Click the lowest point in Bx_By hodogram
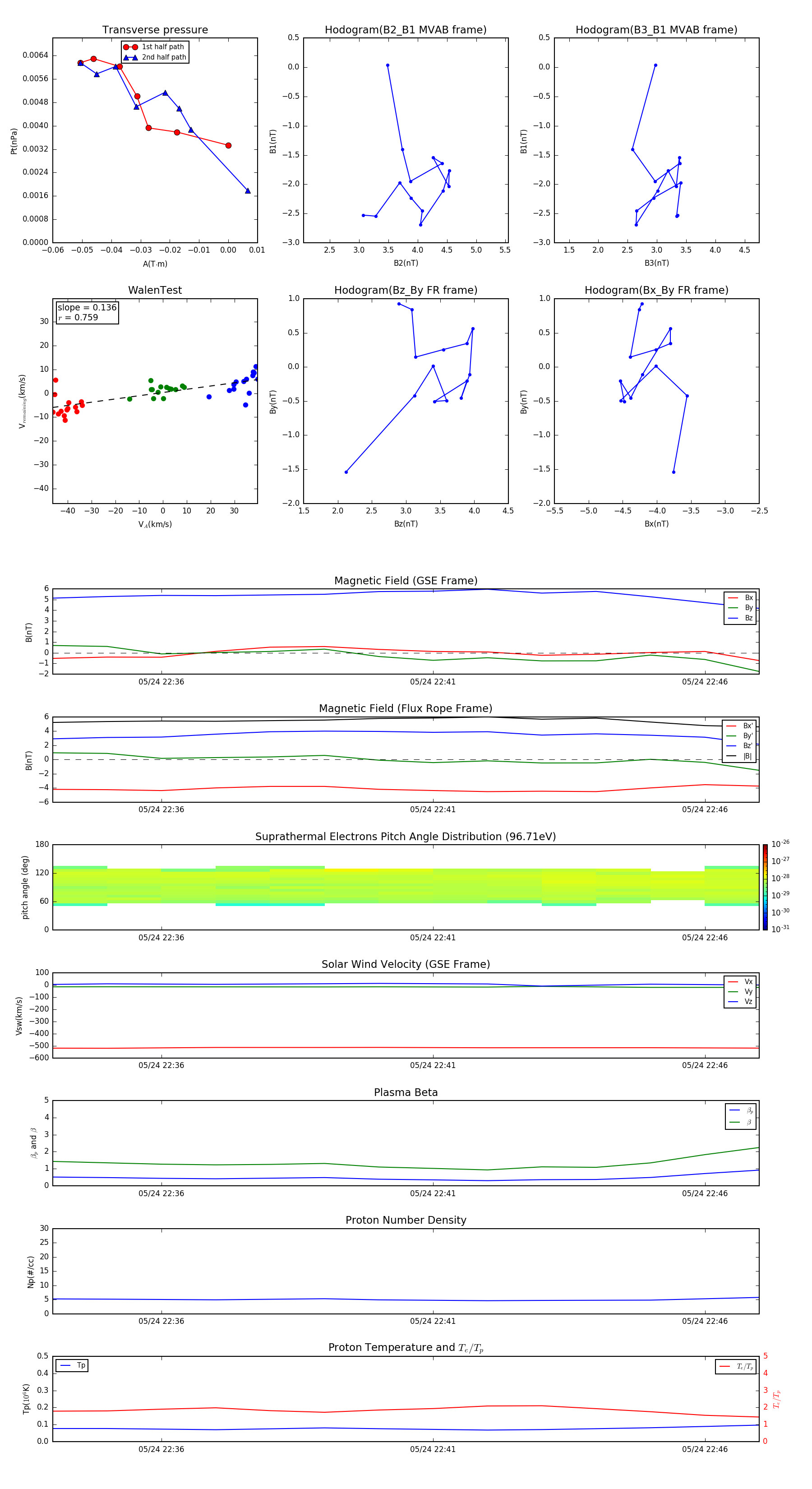812x1489 pixels. (x=674, y=472)
